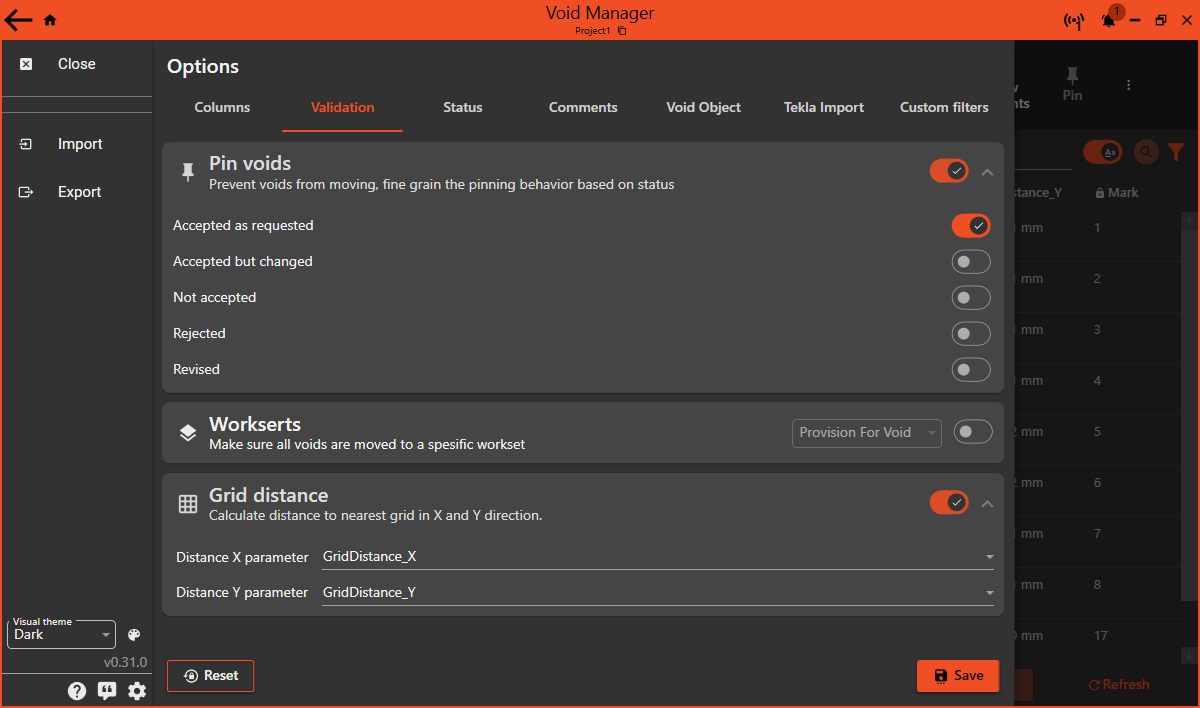This screenshot has width=1200, height=708.
Task: Open the notification bell with the badge
Action: pos(1108,19)
